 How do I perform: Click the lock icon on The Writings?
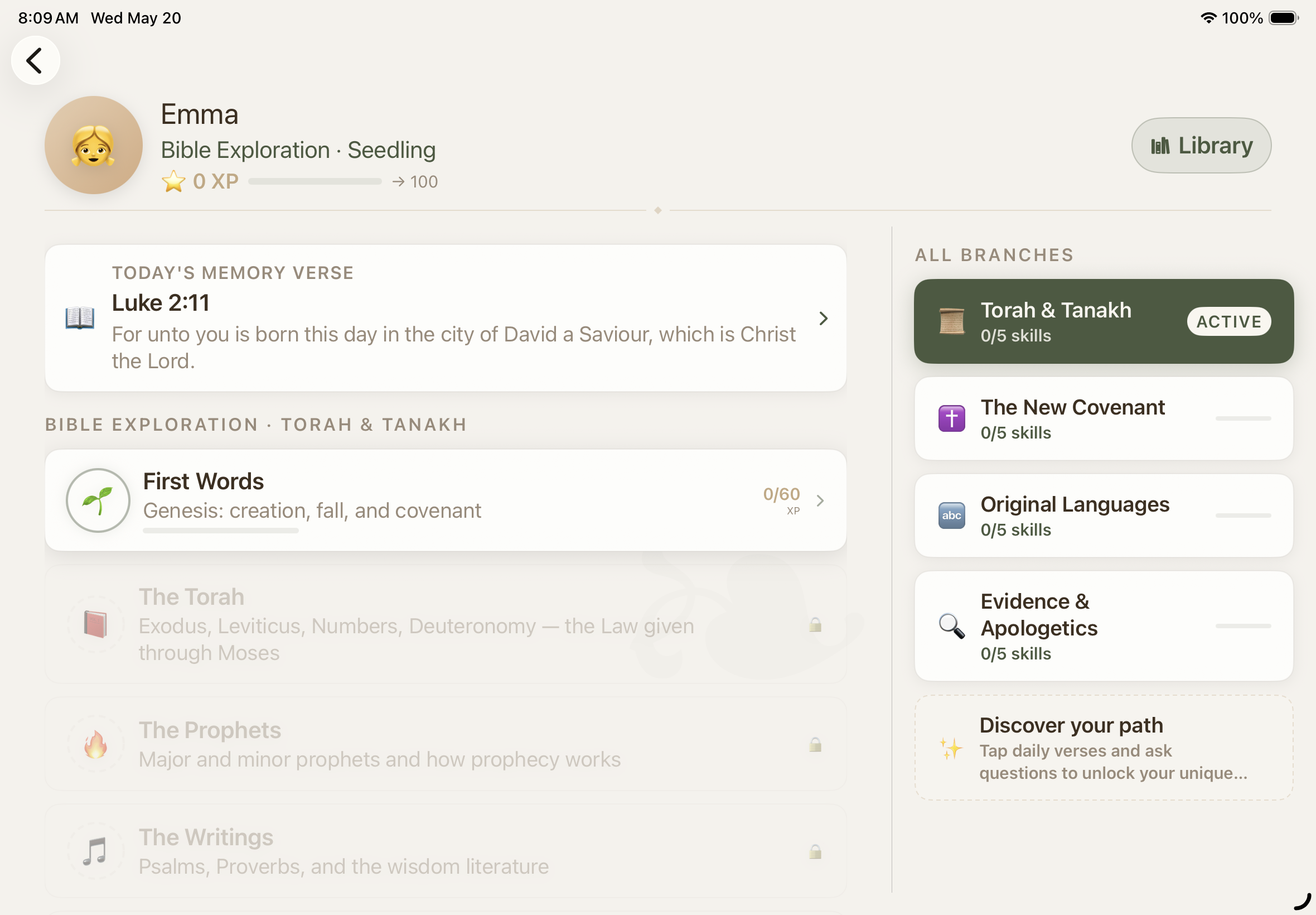pyautogui.click(x=815, y=851)
